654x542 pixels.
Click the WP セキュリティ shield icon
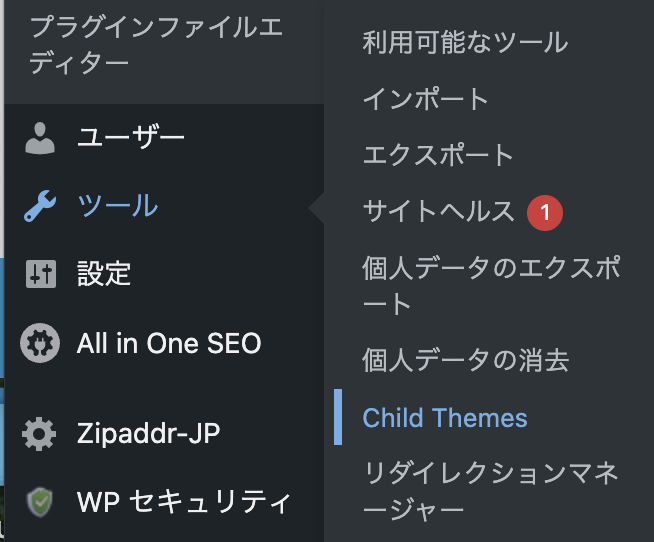point(40,501)
